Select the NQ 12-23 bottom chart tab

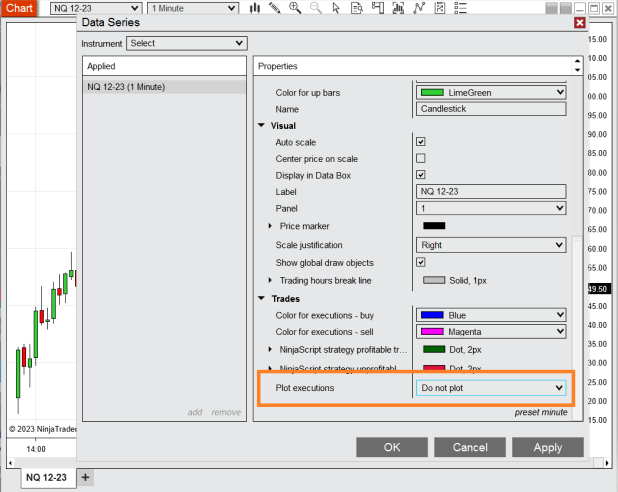47,477
